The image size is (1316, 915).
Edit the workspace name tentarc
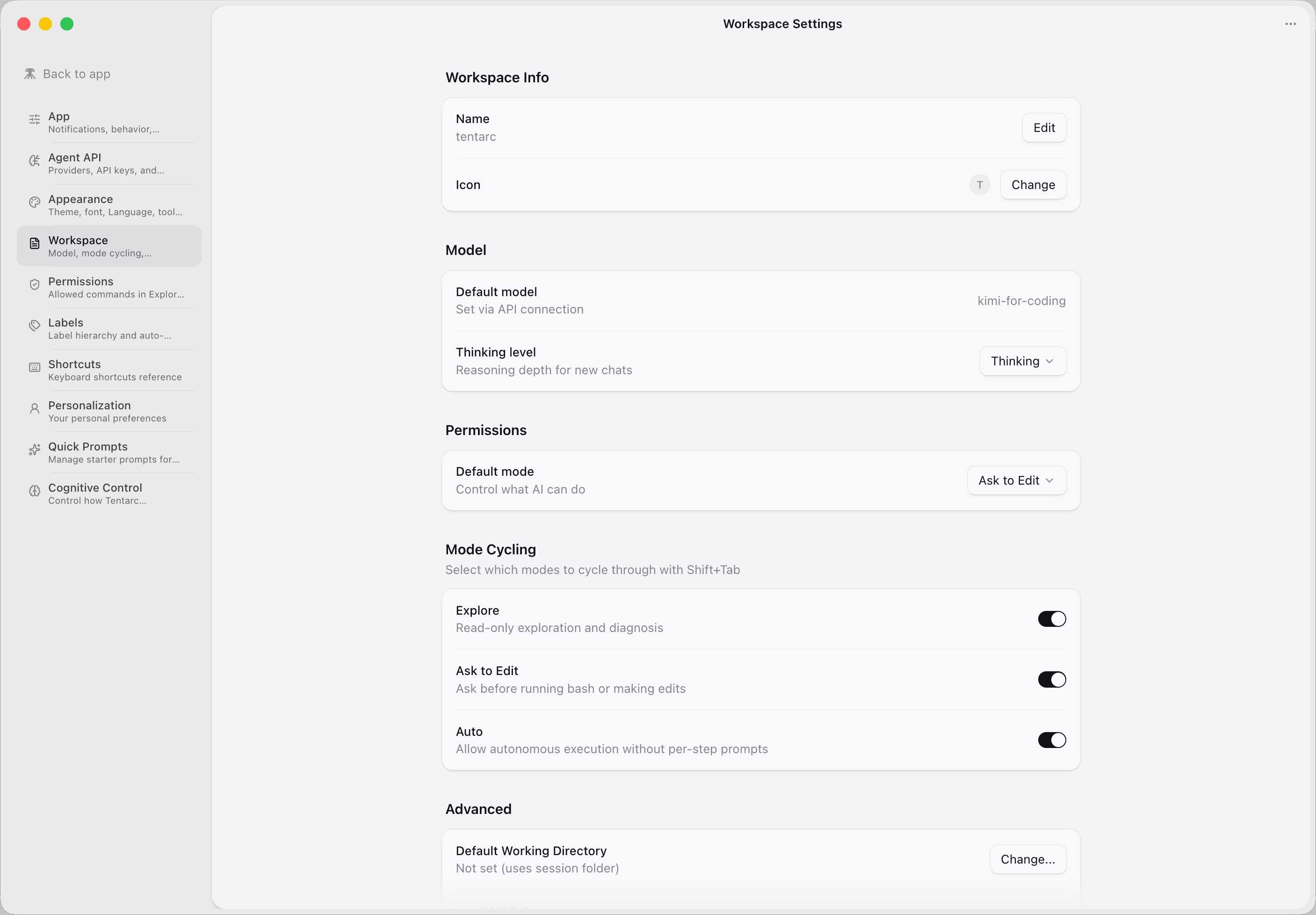1044,127
